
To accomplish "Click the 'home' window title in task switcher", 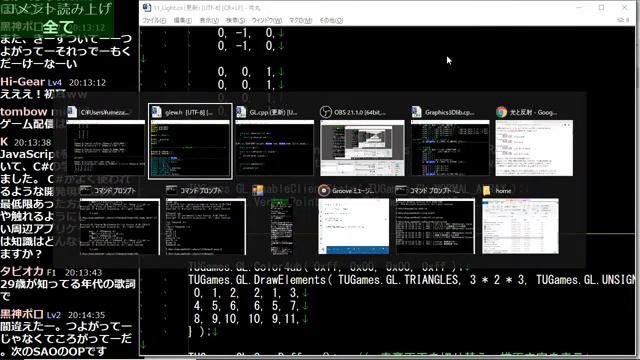I will pos(503,191).
